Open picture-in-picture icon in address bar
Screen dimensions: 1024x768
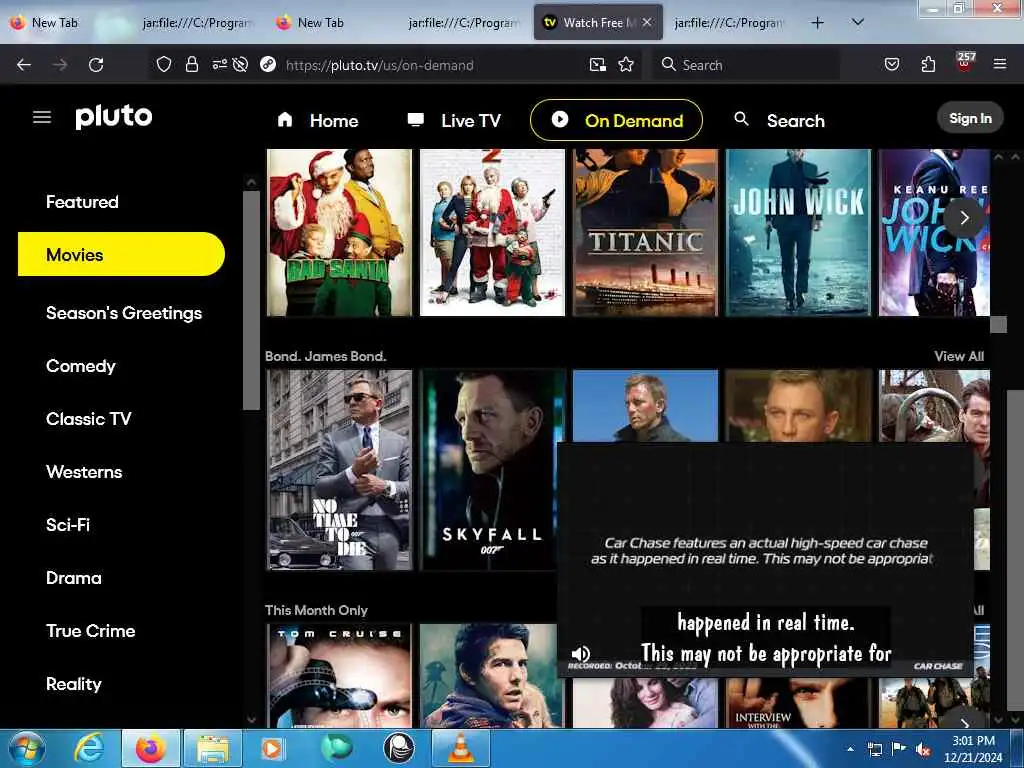pos(597,64)
